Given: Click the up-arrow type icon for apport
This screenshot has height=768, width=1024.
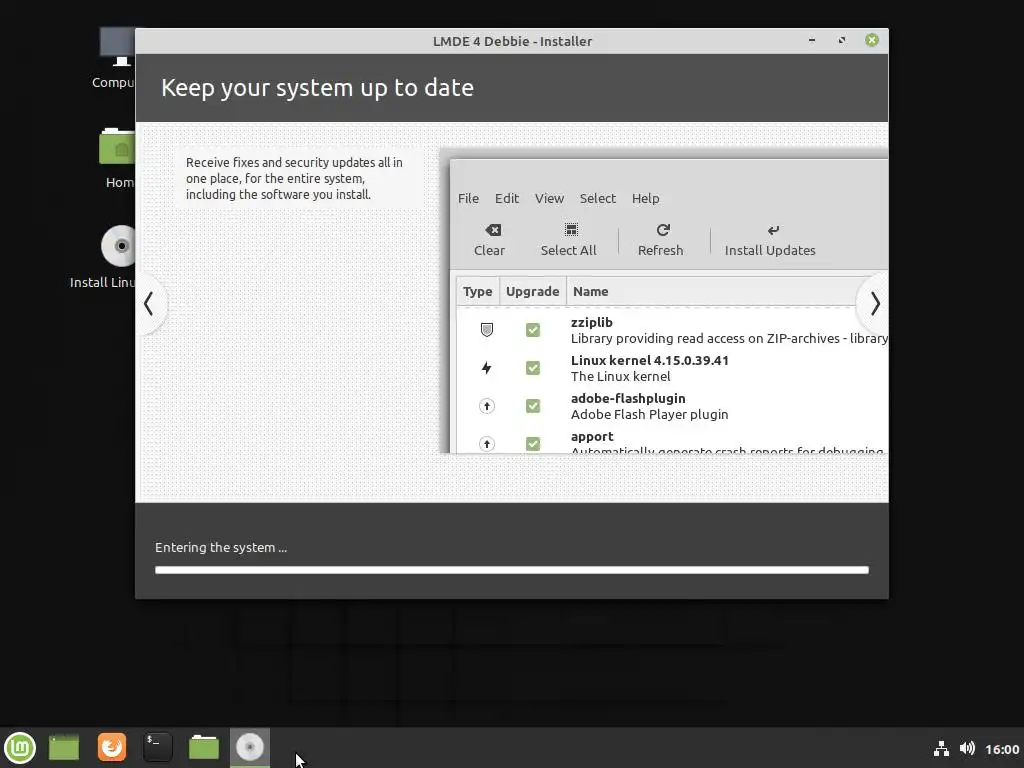Looking at the screenshot, I should (487, 444).
